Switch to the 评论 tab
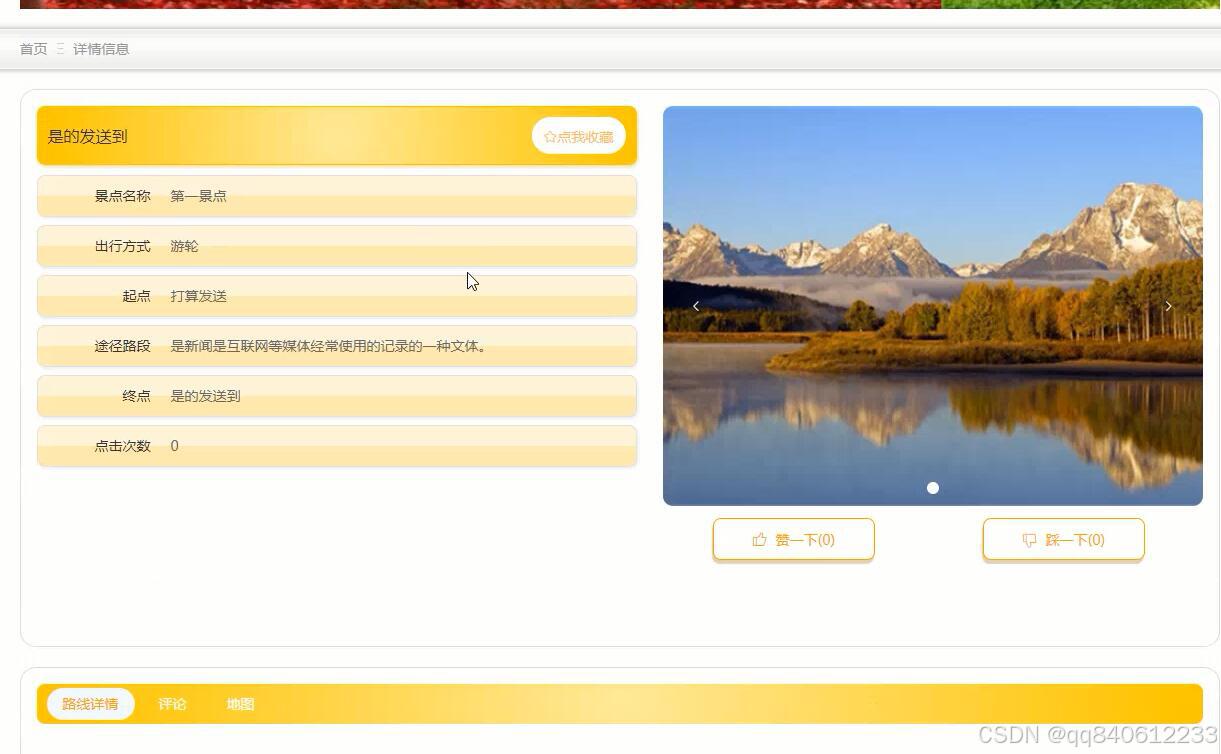Image resolution: width=1221 pixels, height=754 pixels. [x=172, y=704]
